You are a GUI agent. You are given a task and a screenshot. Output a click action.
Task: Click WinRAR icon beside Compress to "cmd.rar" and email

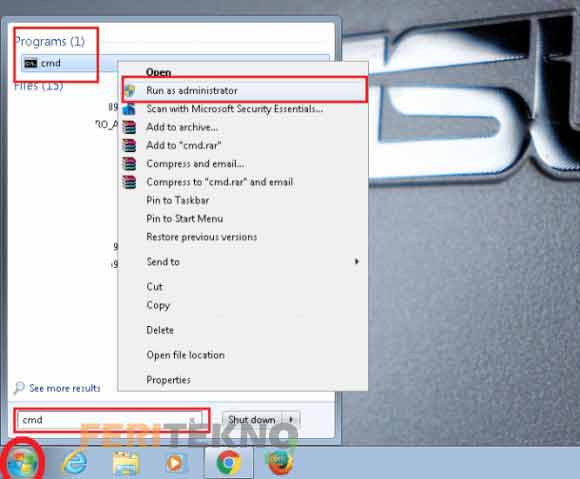129,182
